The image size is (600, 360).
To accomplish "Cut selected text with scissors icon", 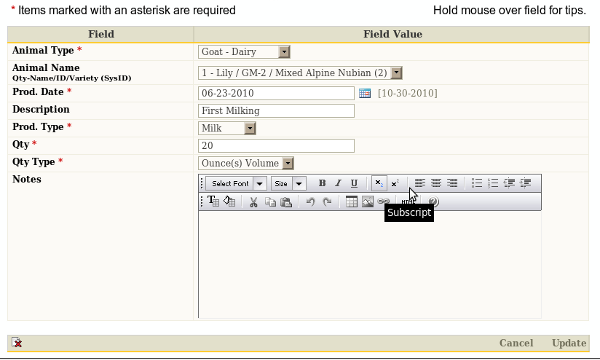I will coord(253,202).
